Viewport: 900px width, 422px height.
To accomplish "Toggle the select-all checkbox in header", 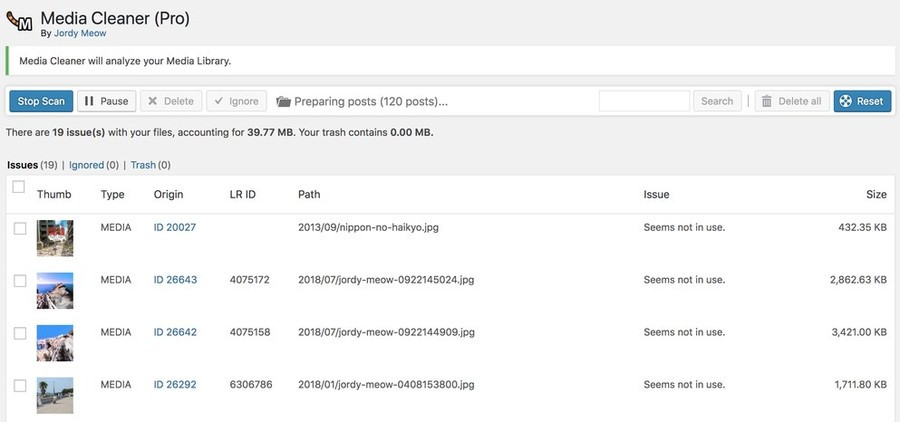I will 19,187.
